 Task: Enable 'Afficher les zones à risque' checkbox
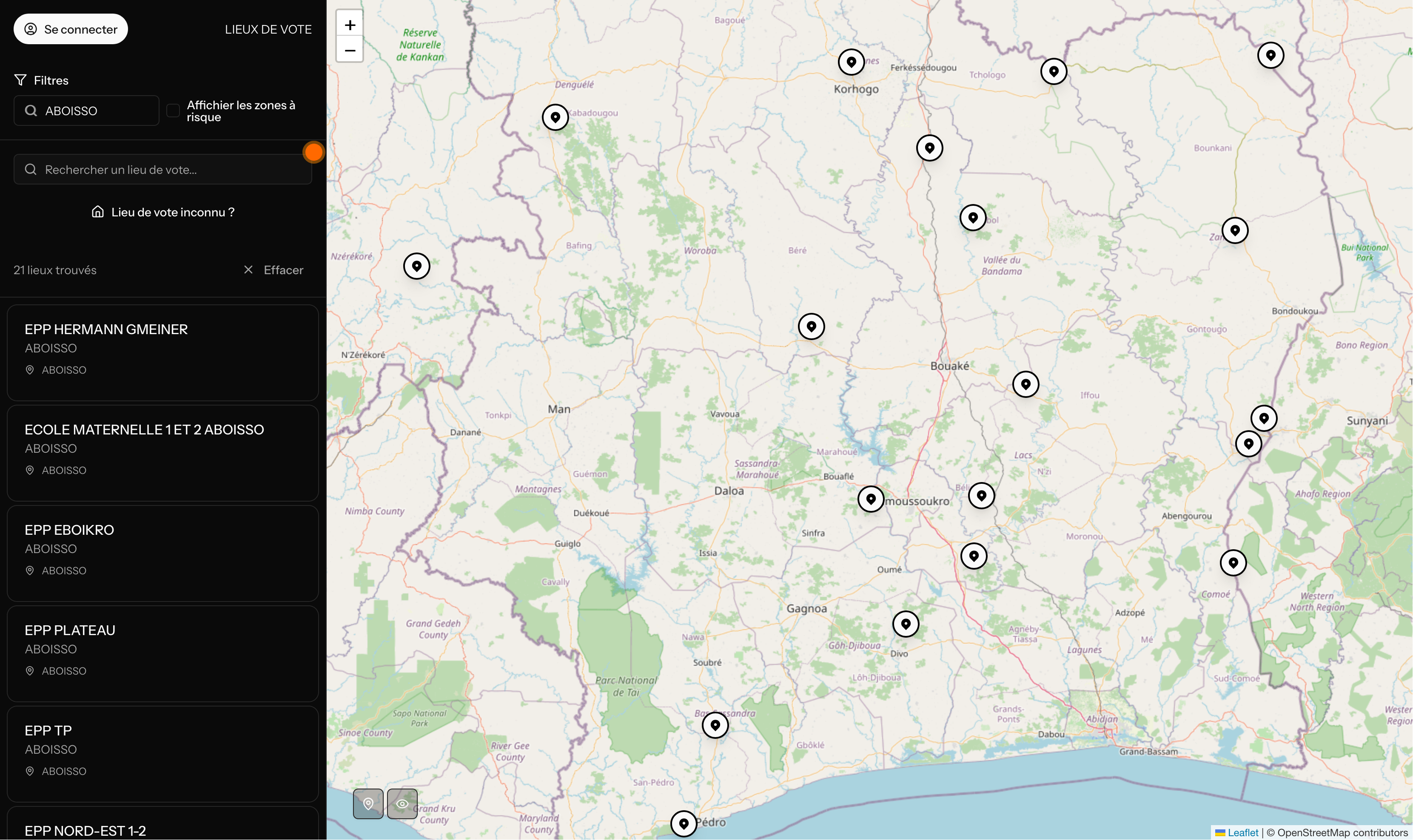click(x=173, y=111)
